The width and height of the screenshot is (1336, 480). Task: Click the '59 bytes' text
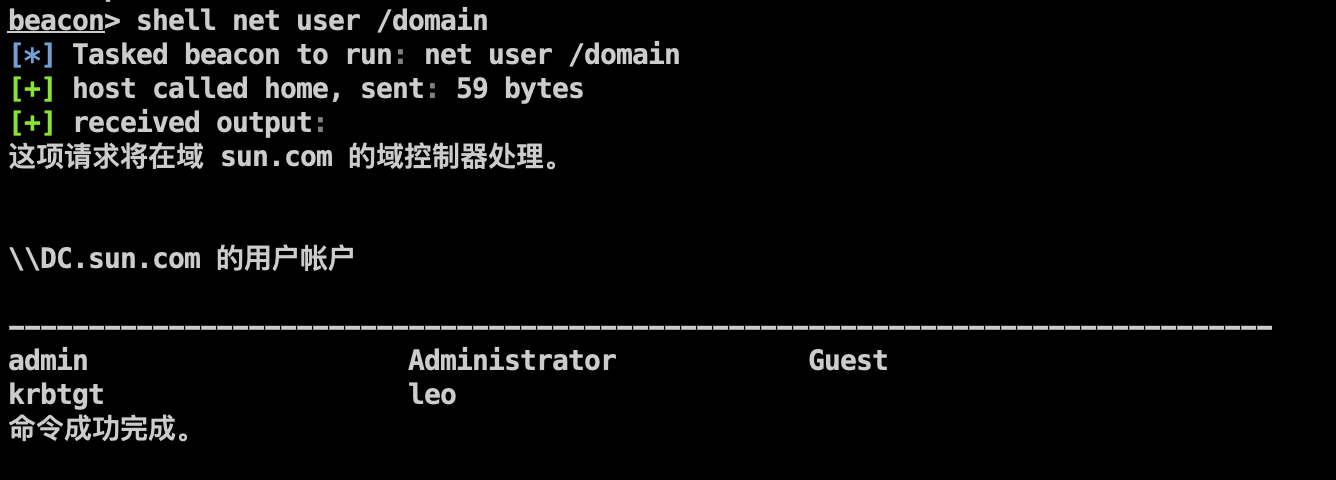(520, 88)
